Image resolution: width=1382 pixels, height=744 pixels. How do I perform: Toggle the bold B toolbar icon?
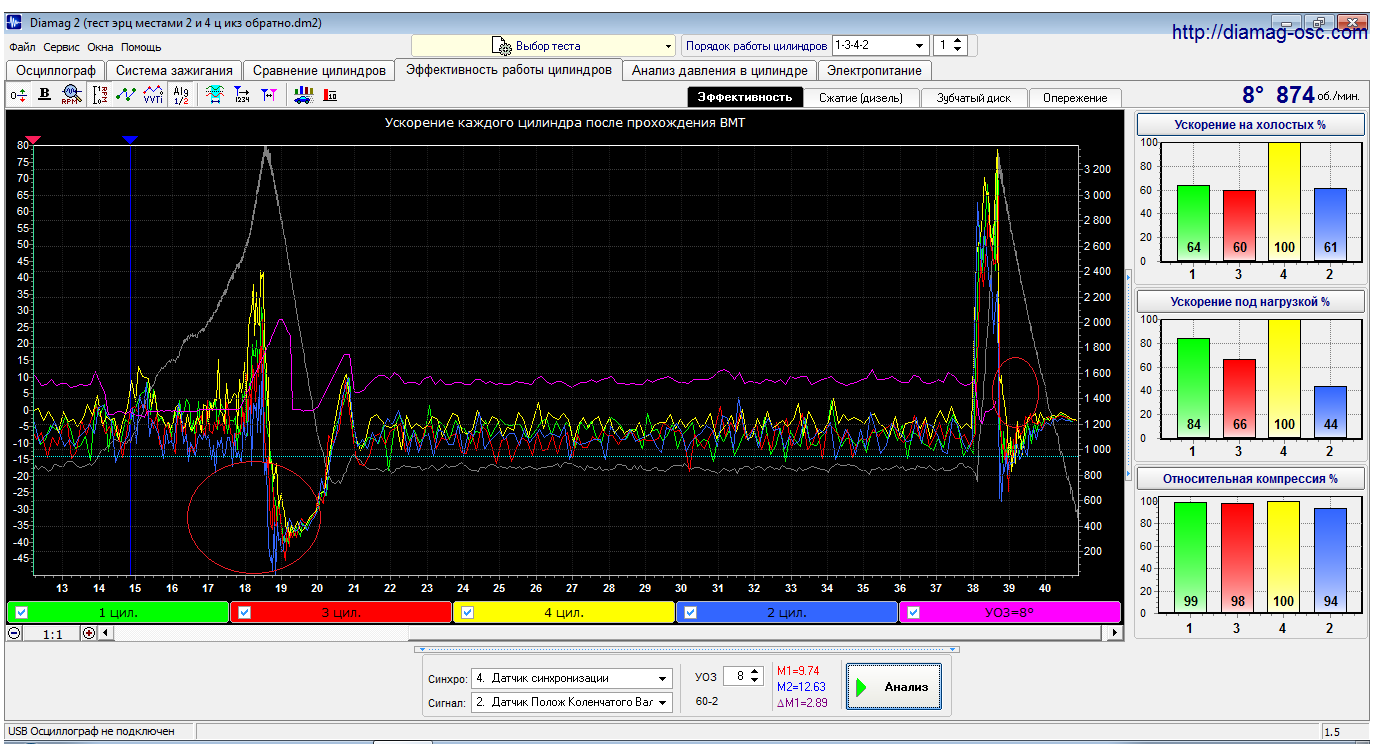click(44, 95)
